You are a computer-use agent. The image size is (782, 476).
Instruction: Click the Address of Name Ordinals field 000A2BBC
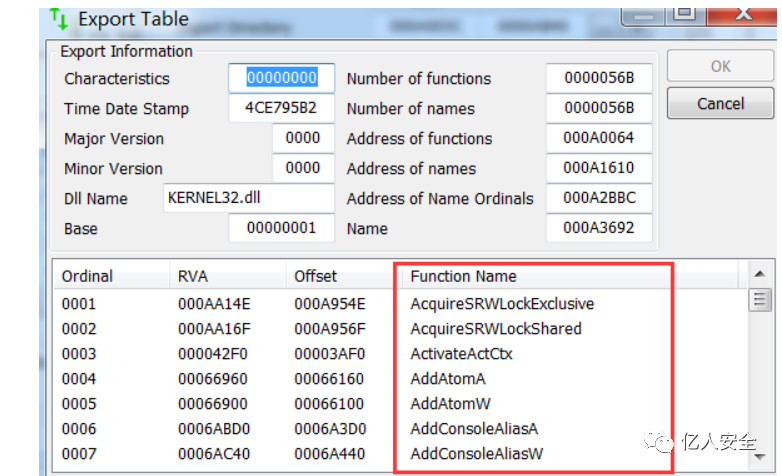coord(599,198)
